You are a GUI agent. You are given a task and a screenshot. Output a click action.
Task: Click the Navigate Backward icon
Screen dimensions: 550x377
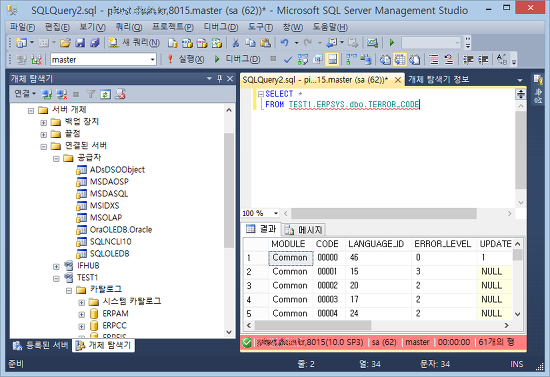pos(330,43)
